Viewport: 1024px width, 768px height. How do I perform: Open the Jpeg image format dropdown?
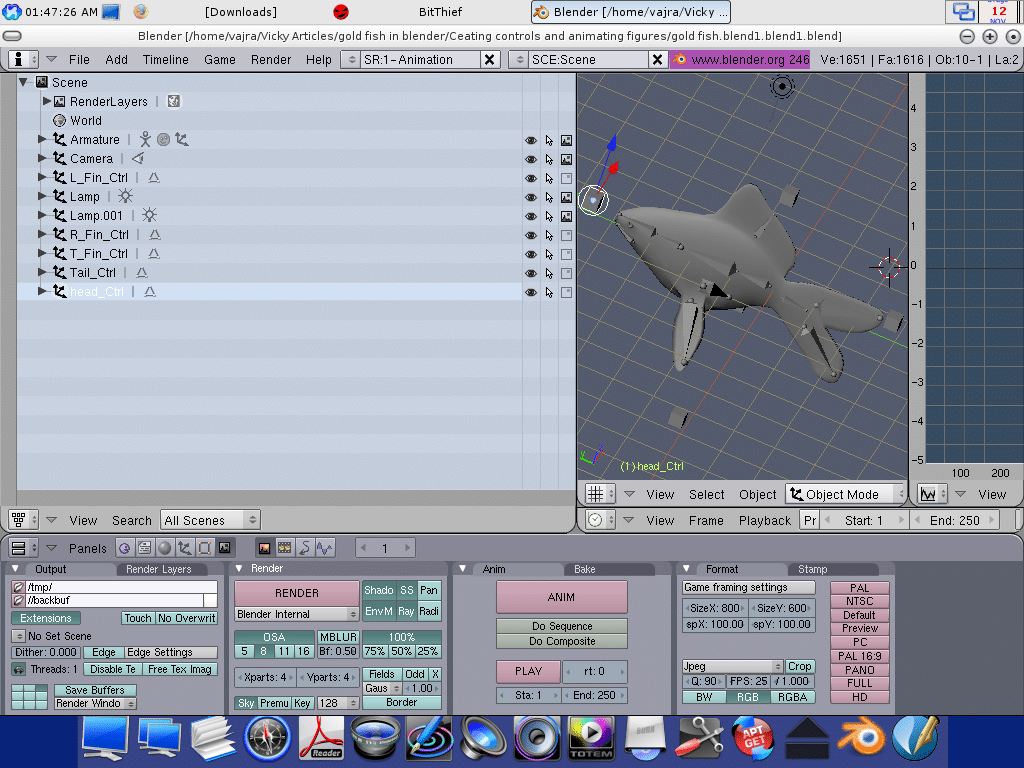731,666
